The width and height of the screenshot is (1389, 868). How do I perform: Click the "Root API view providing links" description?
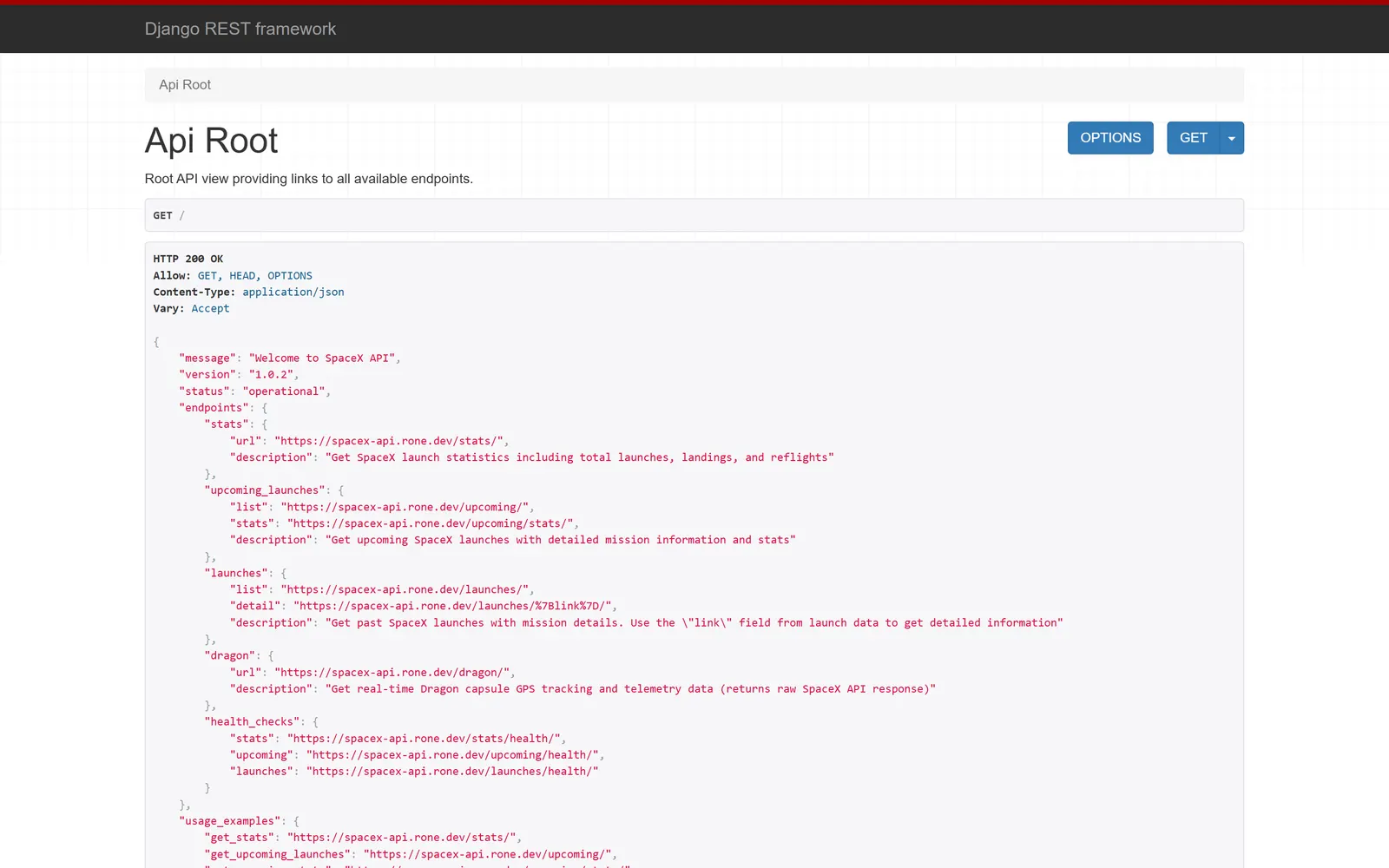(309, 179)
